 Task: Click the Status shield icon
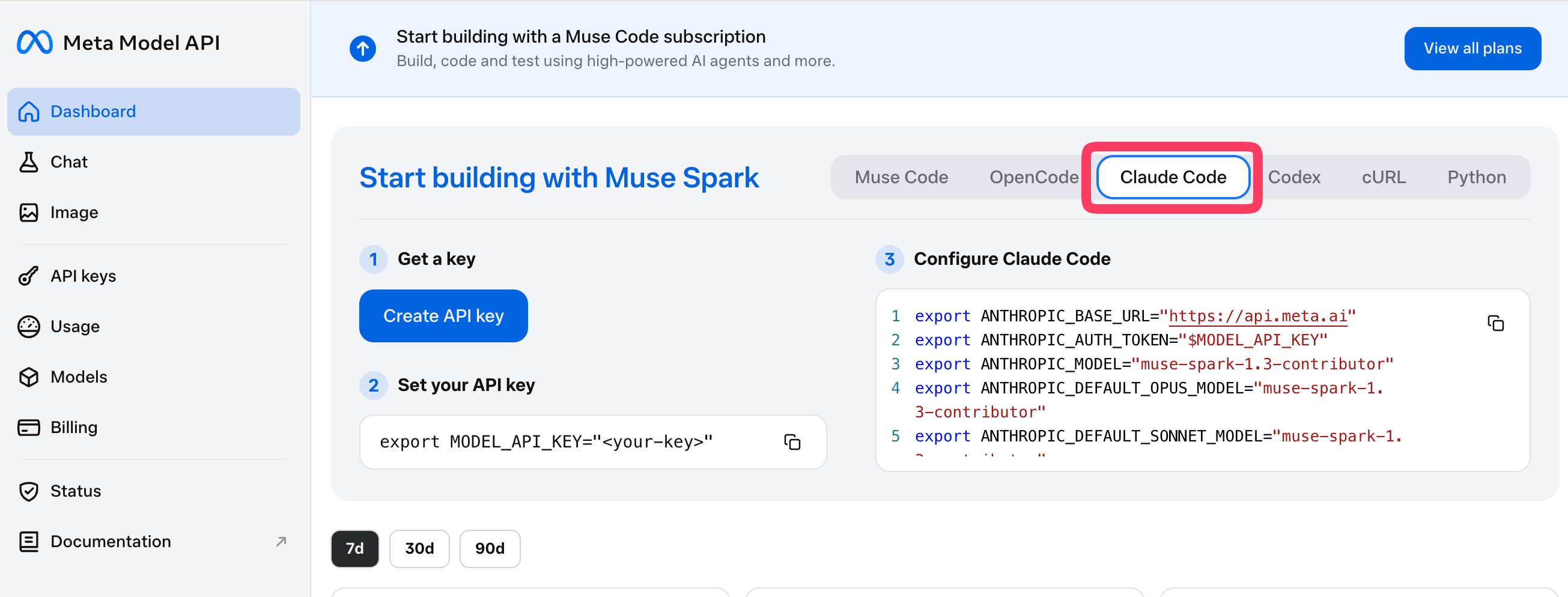[x=29, y=491]
